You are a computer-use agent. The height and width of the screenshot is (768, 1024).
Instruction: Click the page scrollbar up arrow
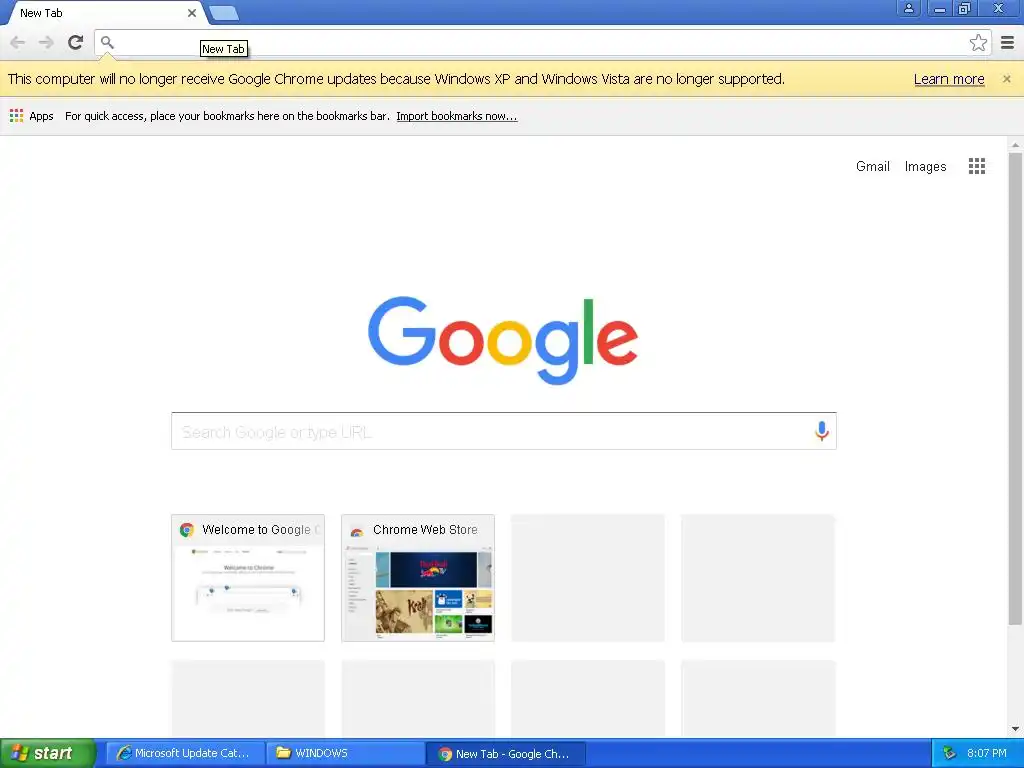coord(1015,145)
